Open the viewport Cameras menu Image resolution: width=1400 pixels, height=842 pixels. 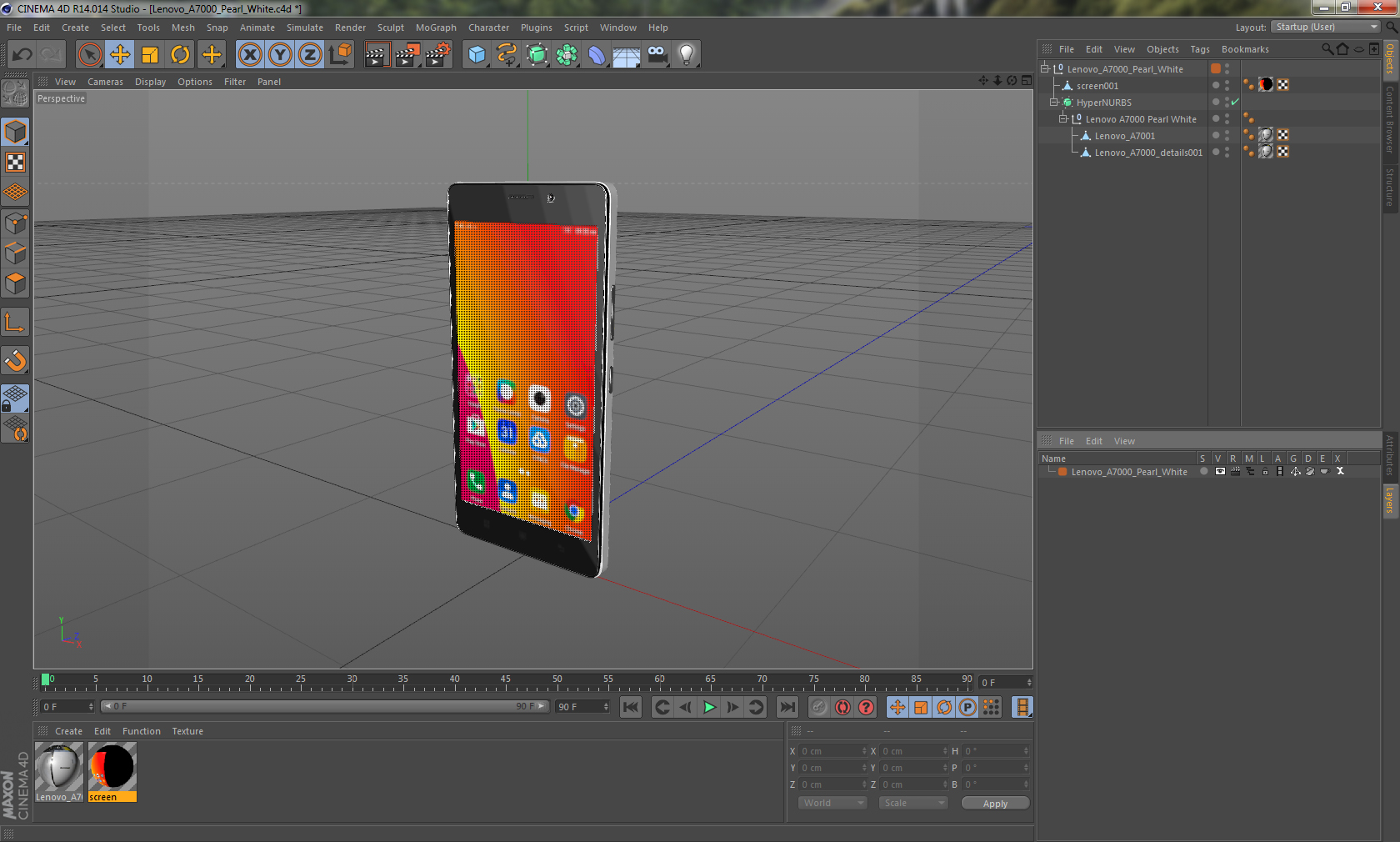105,82
